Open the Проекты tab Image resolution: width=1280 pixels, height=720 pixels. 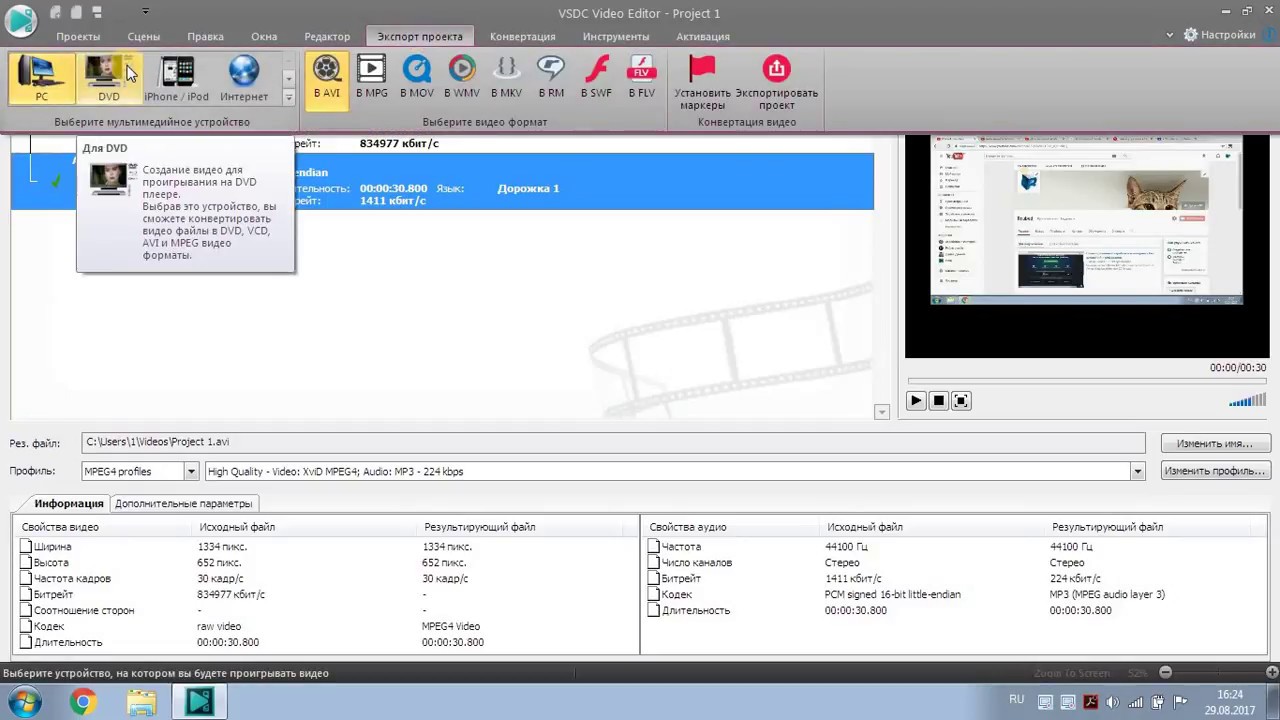pyautogui.click(x=78, y=36)
